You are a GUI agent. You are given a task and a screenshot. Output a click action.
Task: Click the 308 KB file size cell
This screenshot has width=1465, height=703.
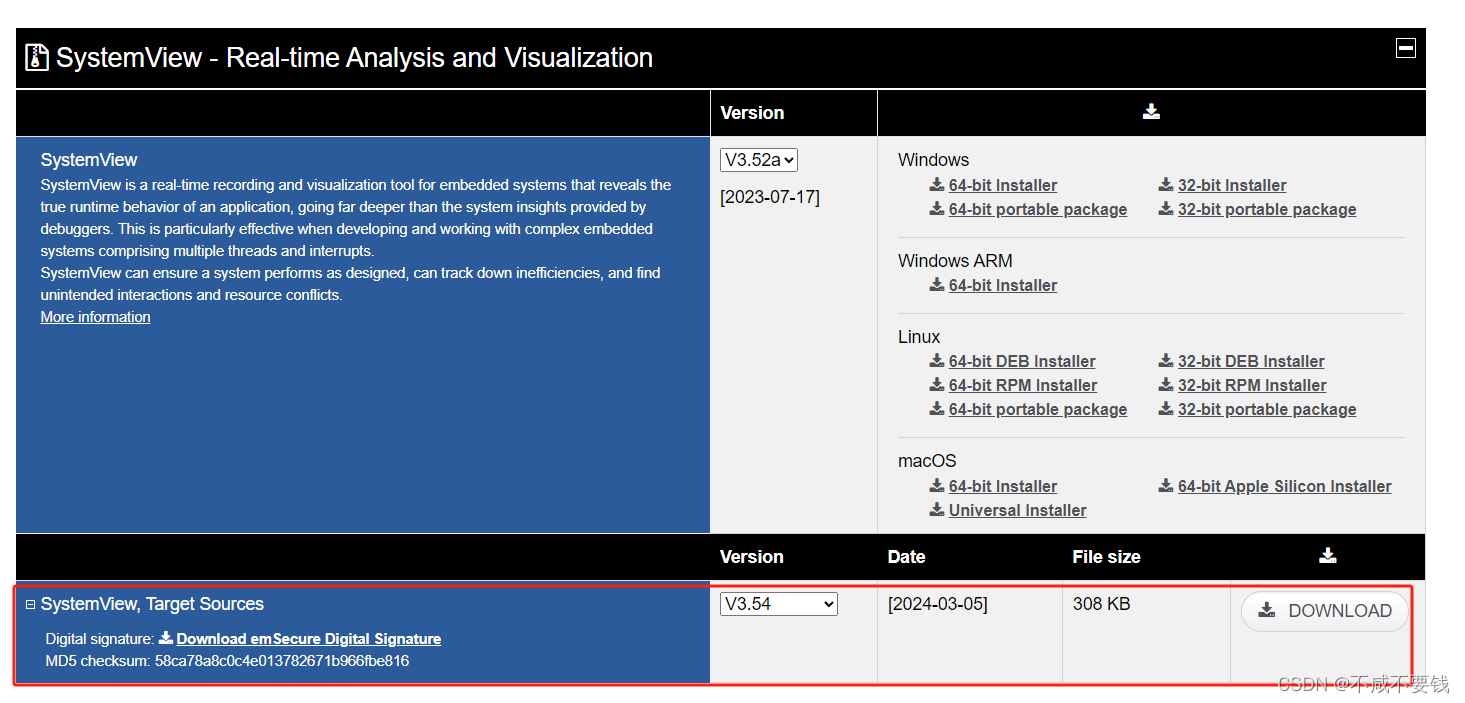point(1101,604)
